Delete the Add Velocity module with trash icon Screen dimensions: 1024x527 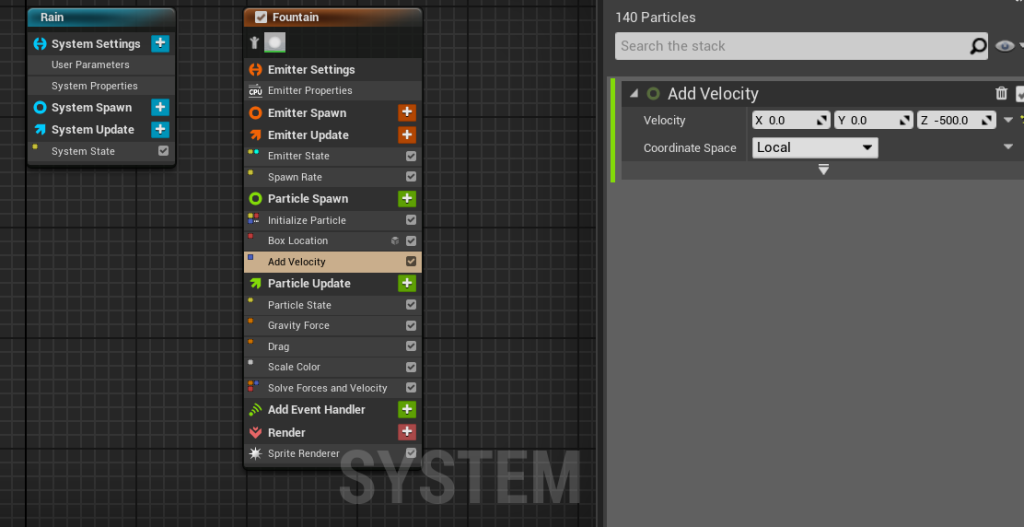click(x=1001, y=94)
